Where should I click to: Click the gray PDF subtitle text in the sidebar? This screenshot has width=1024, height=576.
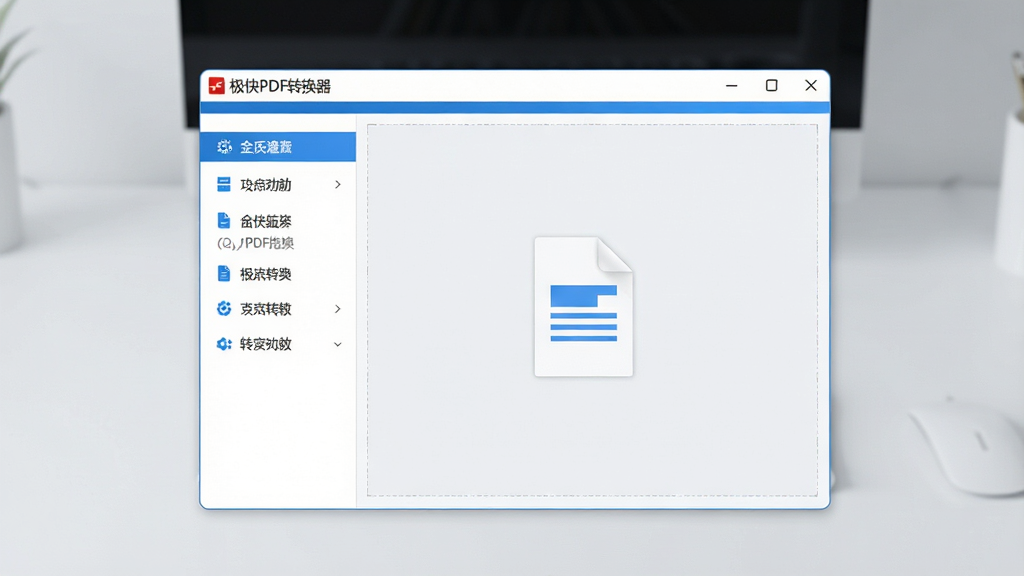[255, 244]
